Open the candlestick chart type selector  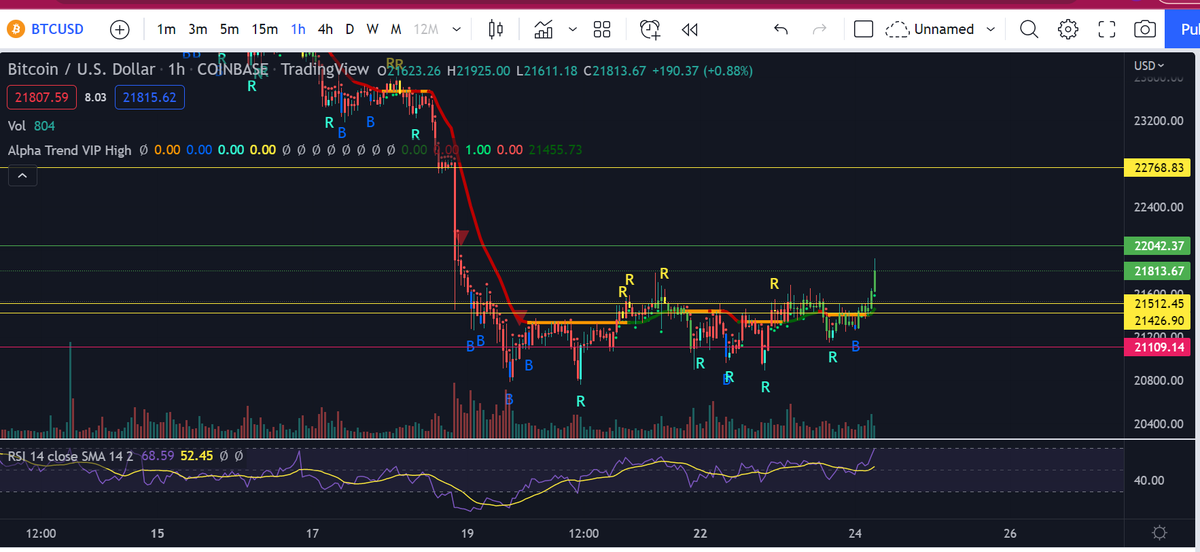click(496, 29)
